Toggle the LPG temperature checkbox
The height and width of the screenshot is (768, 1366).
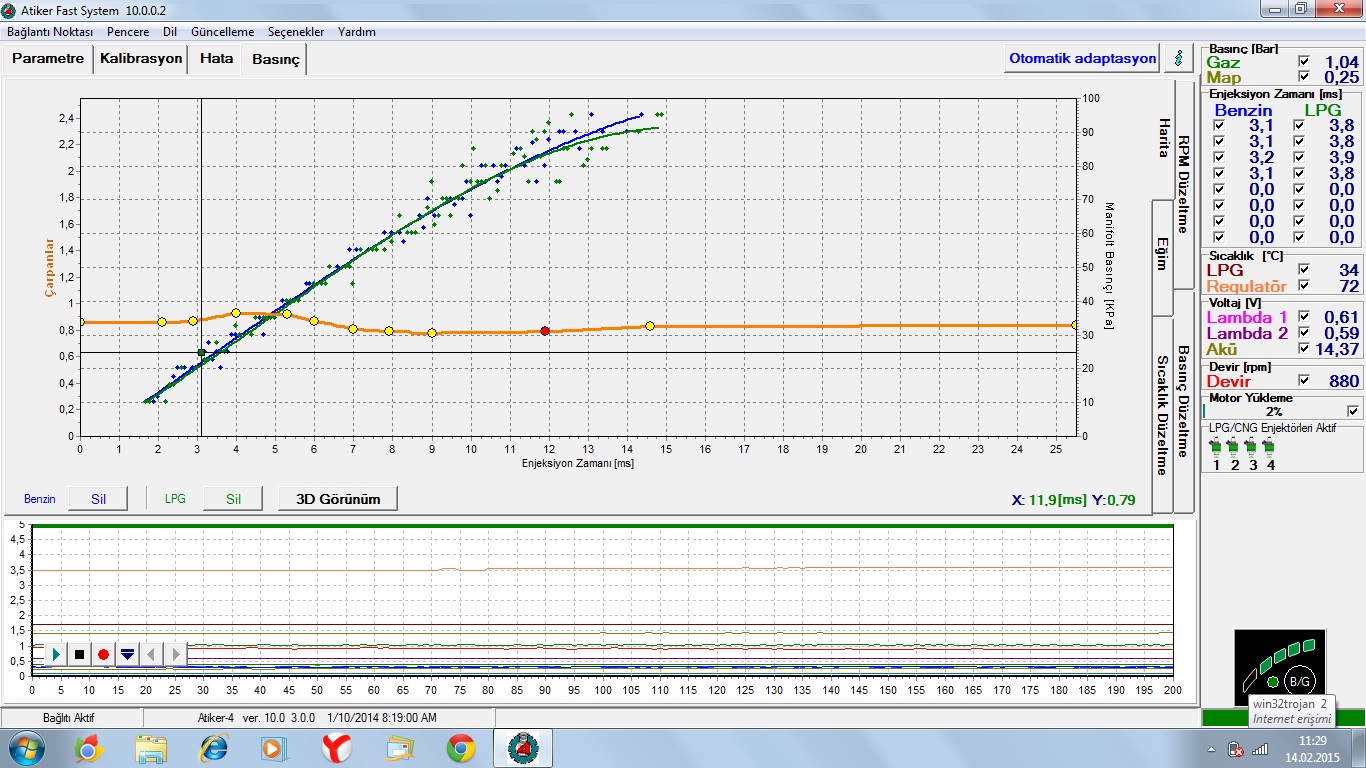1303,270
